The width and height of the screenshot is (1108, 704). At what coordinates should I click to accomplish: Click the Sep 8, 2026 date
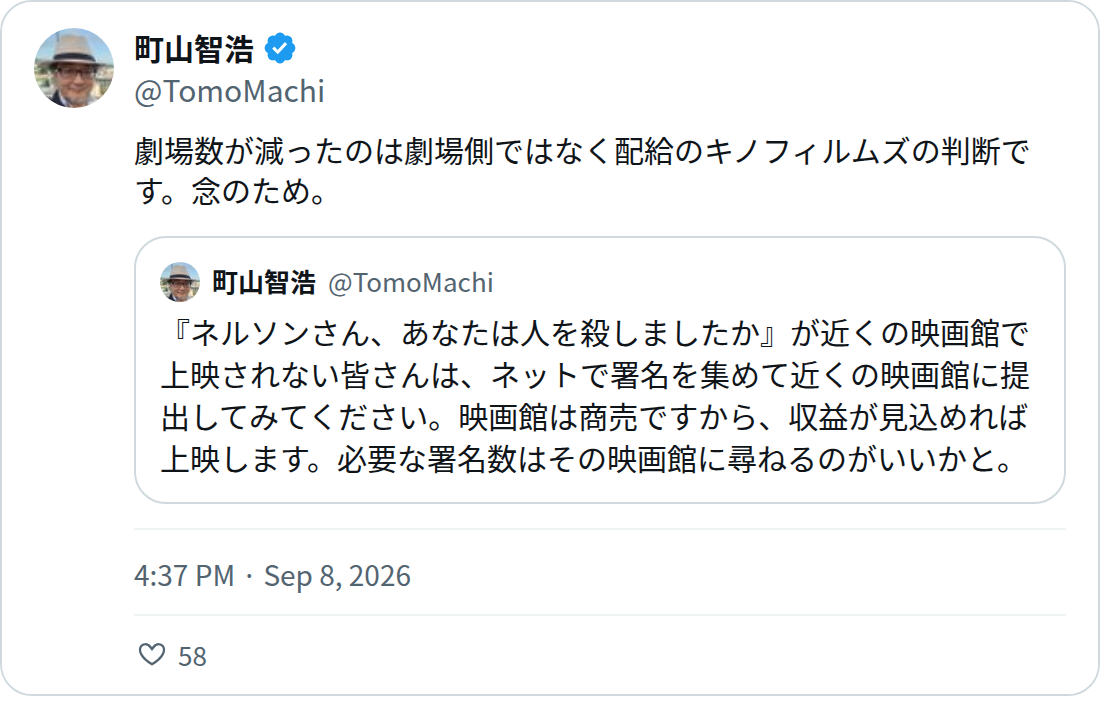click(x=337, y=575)
